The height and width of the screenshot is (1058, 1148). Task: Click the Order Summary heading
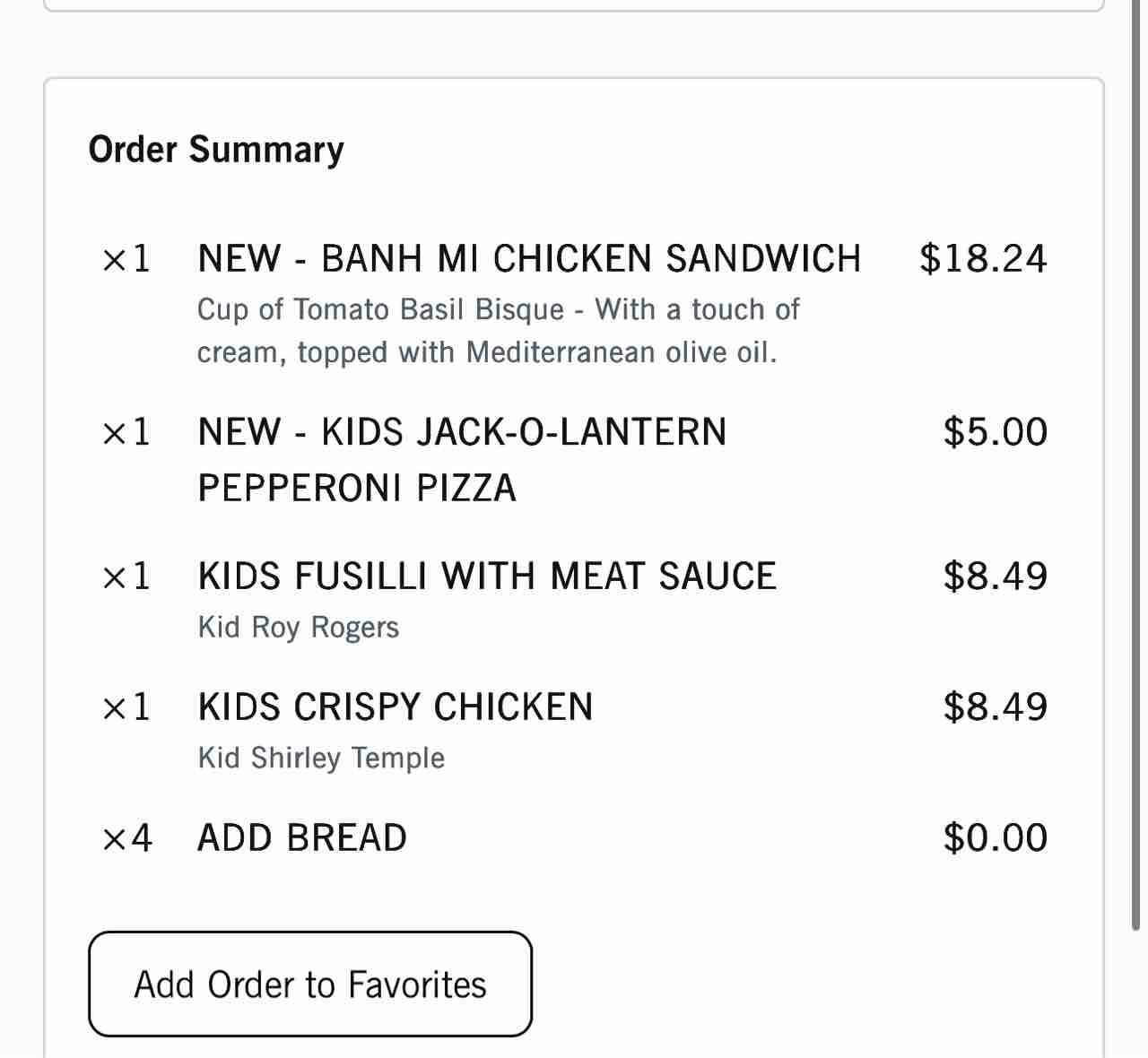[216, 149]
